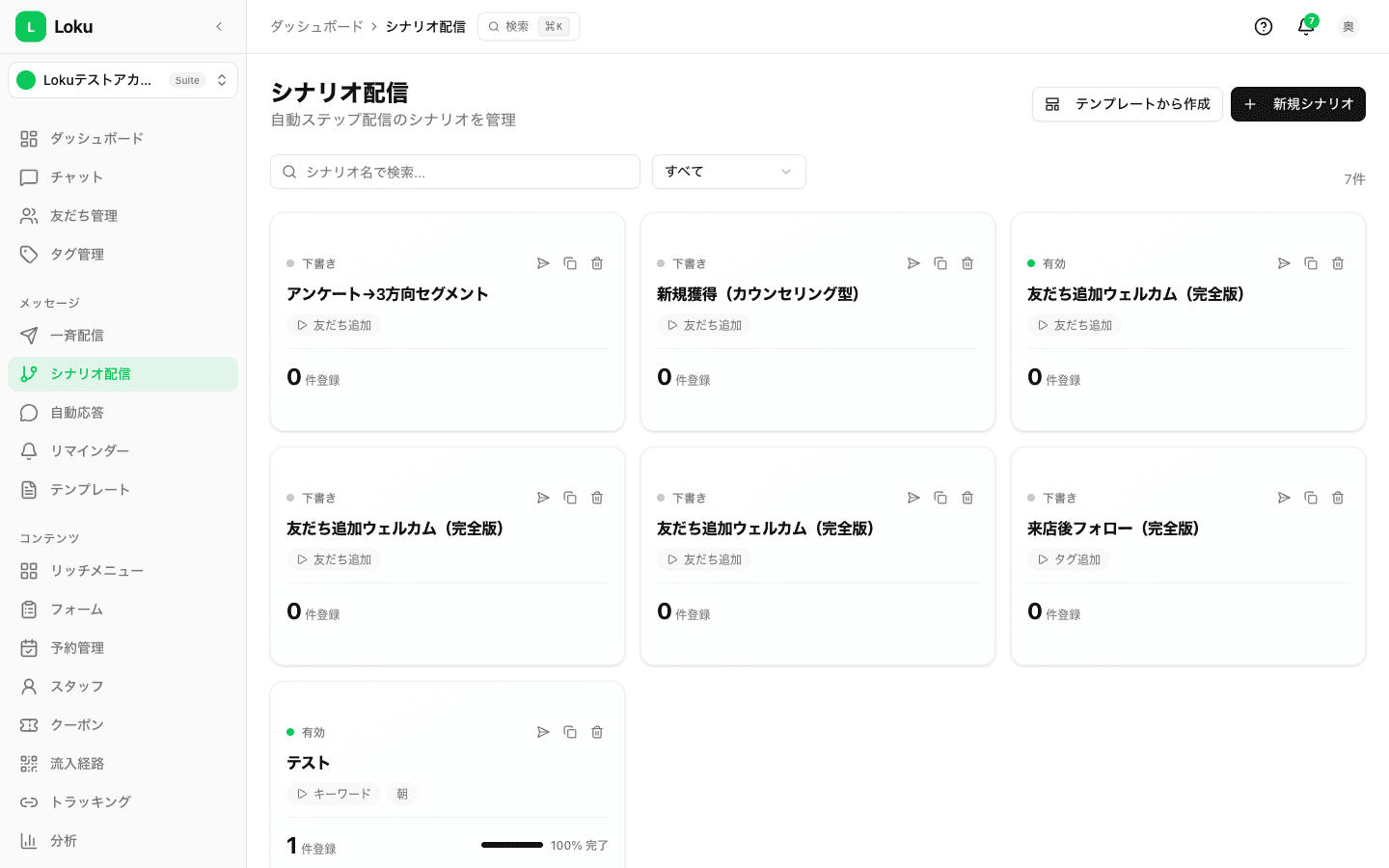
Task: Delete the アンケート→3方向セグメント scenario
Action: 597,263
